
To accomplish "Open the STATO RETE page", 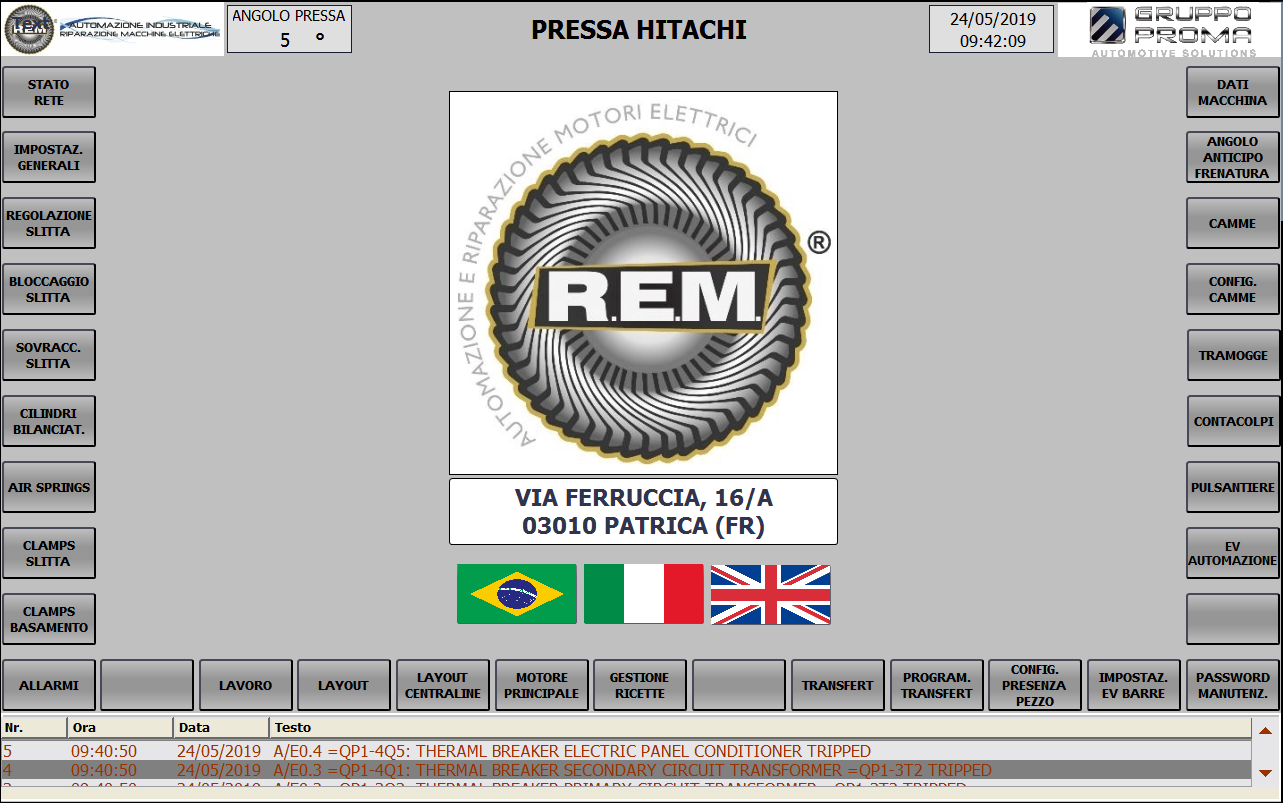I will tap(49, 93).
